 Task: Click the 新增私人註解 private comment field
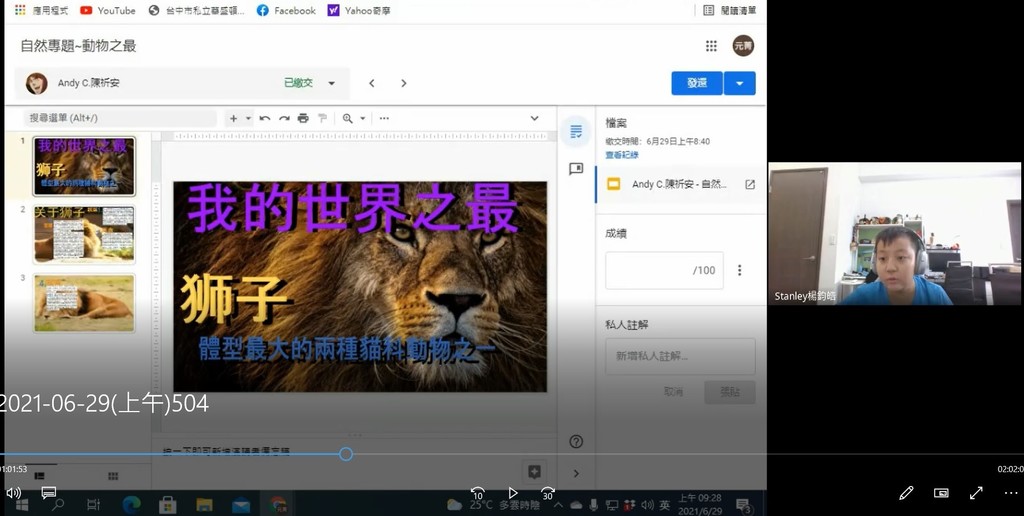click(680, 356)
